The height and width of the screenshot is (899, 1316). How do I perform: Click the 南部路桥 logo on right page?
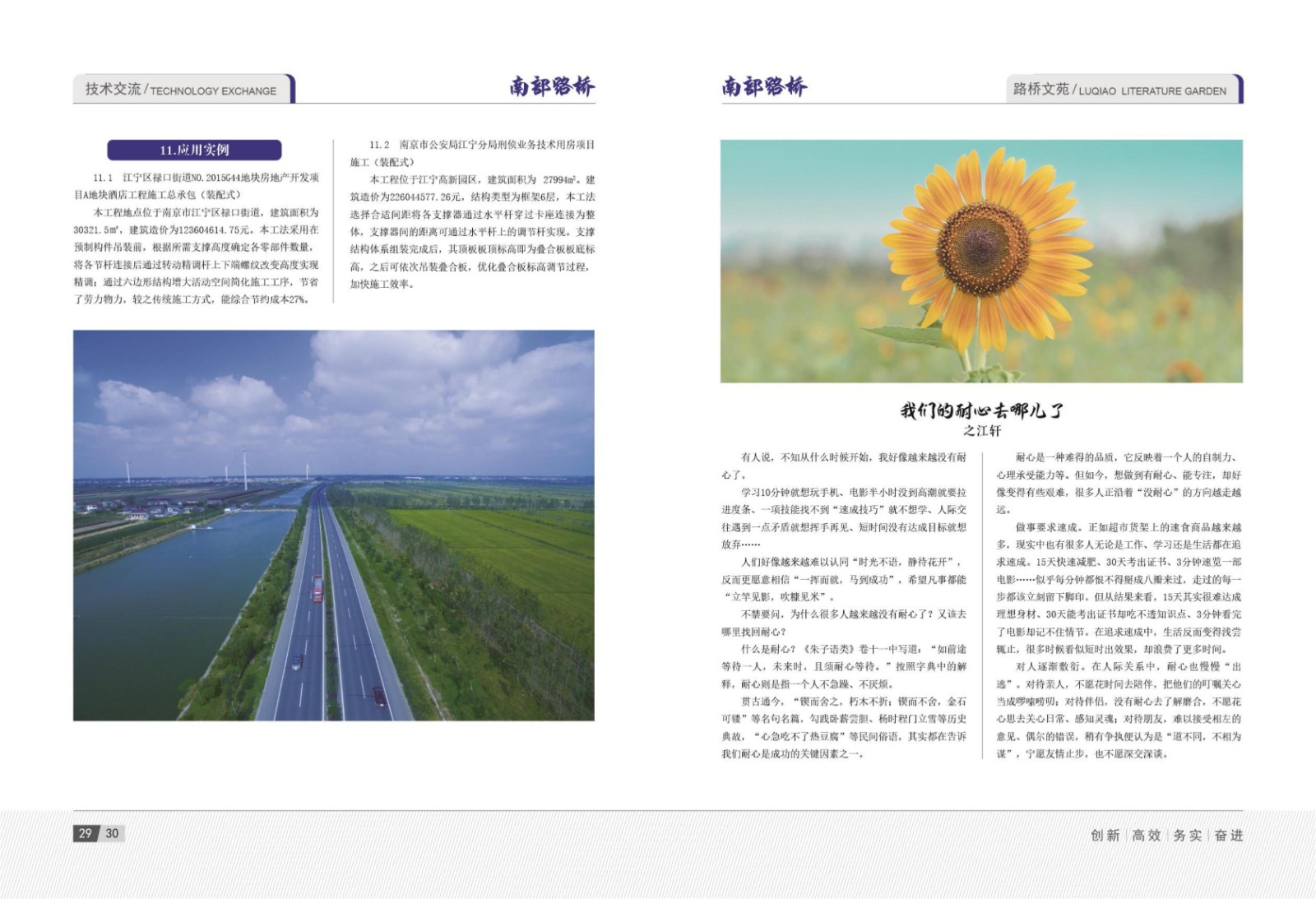pyautogui.click(x=764, y=86)
